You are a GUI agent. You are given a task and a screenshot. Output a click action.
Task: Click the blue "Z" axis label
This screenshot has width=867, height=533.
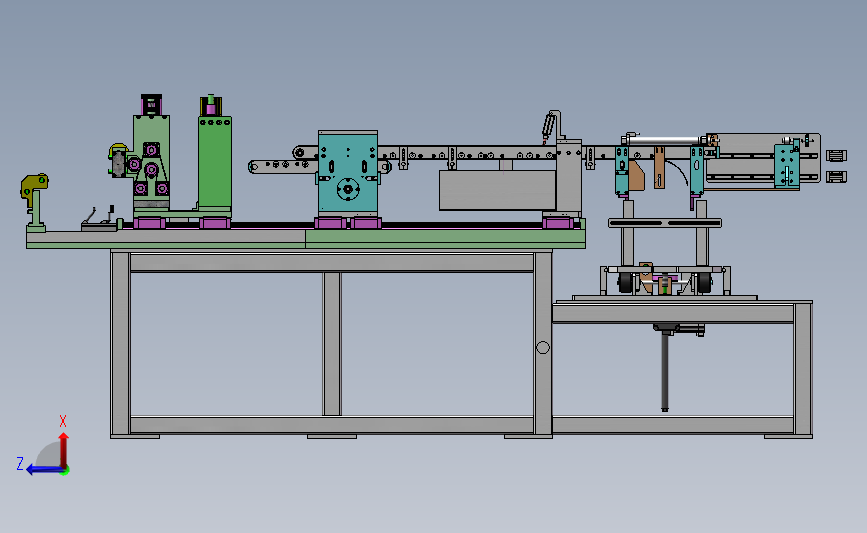[x=20, y=463]
